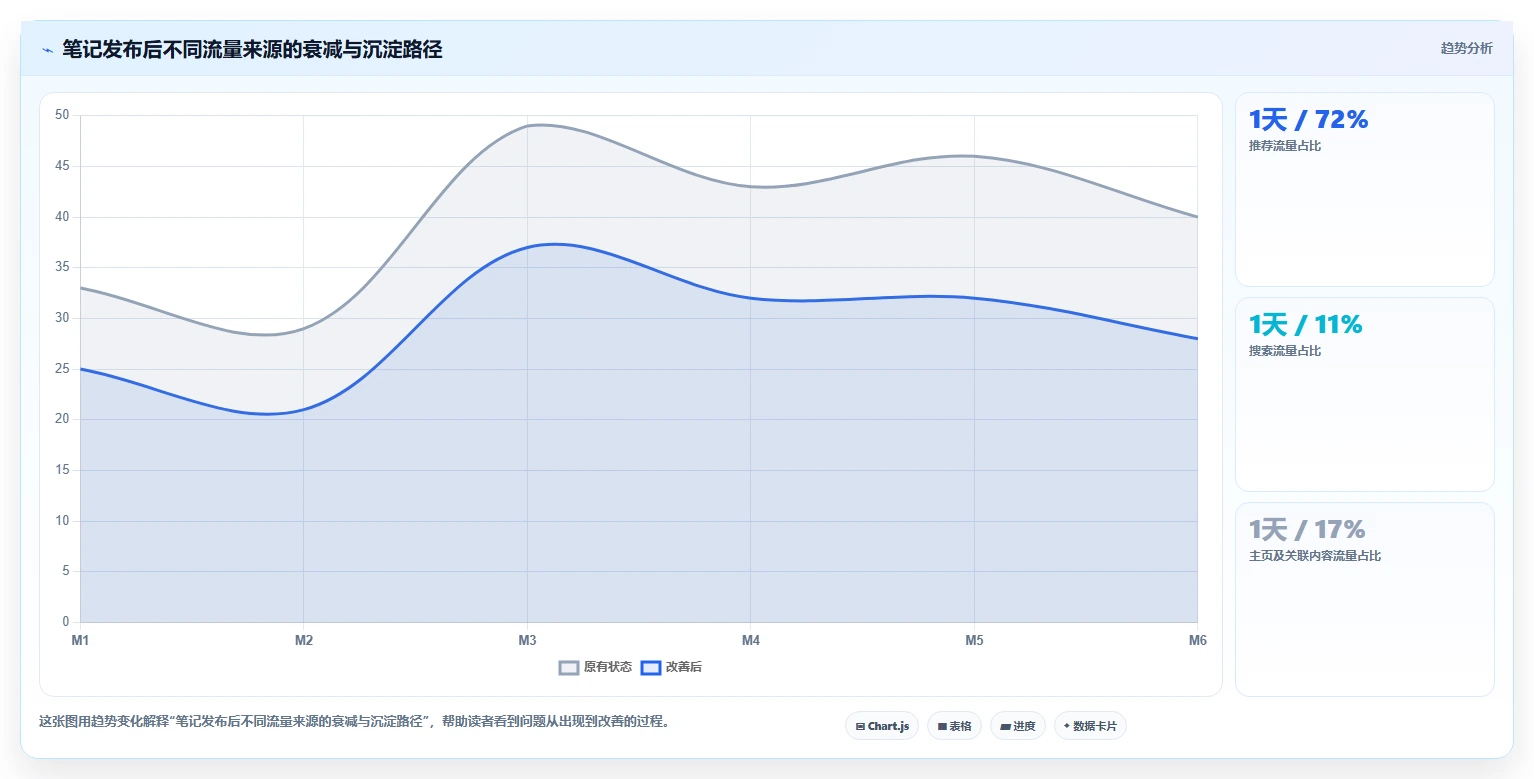Select the 推荐流量占比 72% card
This screenshot has height=779, width=1534.
point(1365,190)
